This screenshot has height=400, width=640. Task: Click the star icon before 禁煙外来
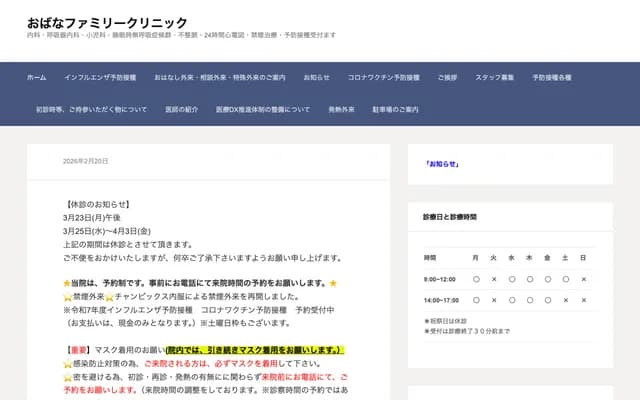point(67,297)
